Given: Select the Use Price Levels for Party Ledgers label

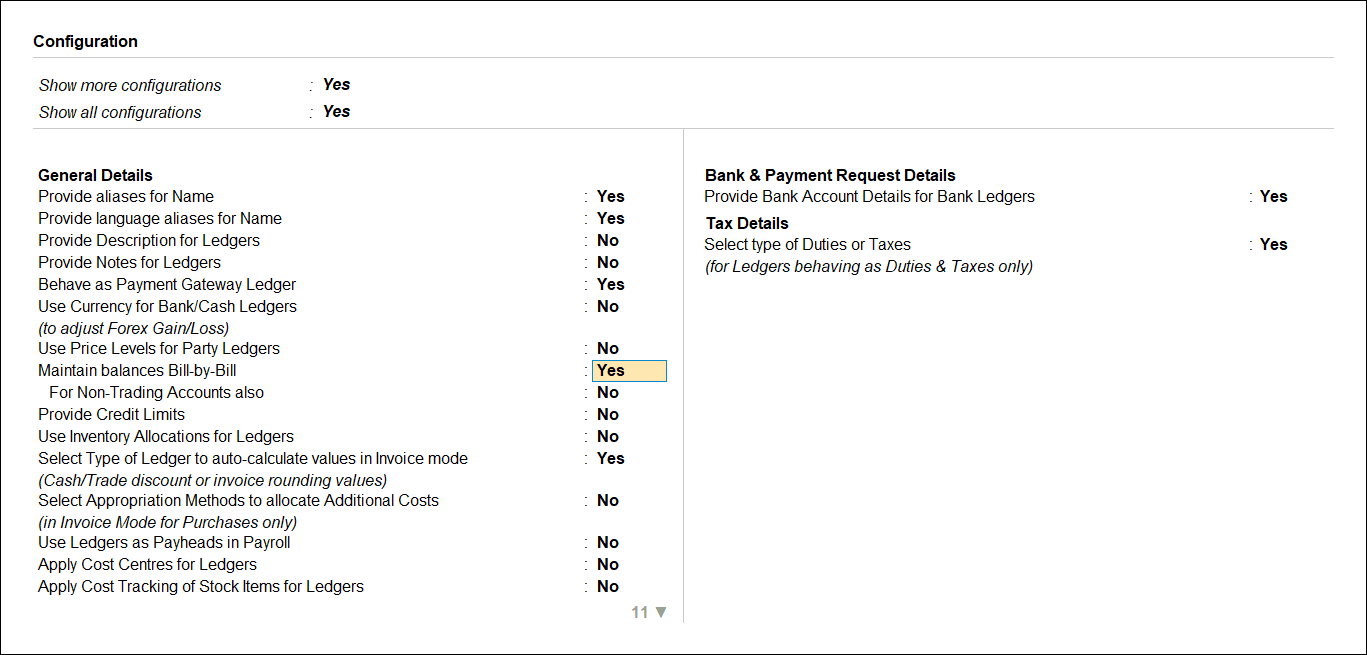Looking at the screenshot, I should (x=159, y=349).
